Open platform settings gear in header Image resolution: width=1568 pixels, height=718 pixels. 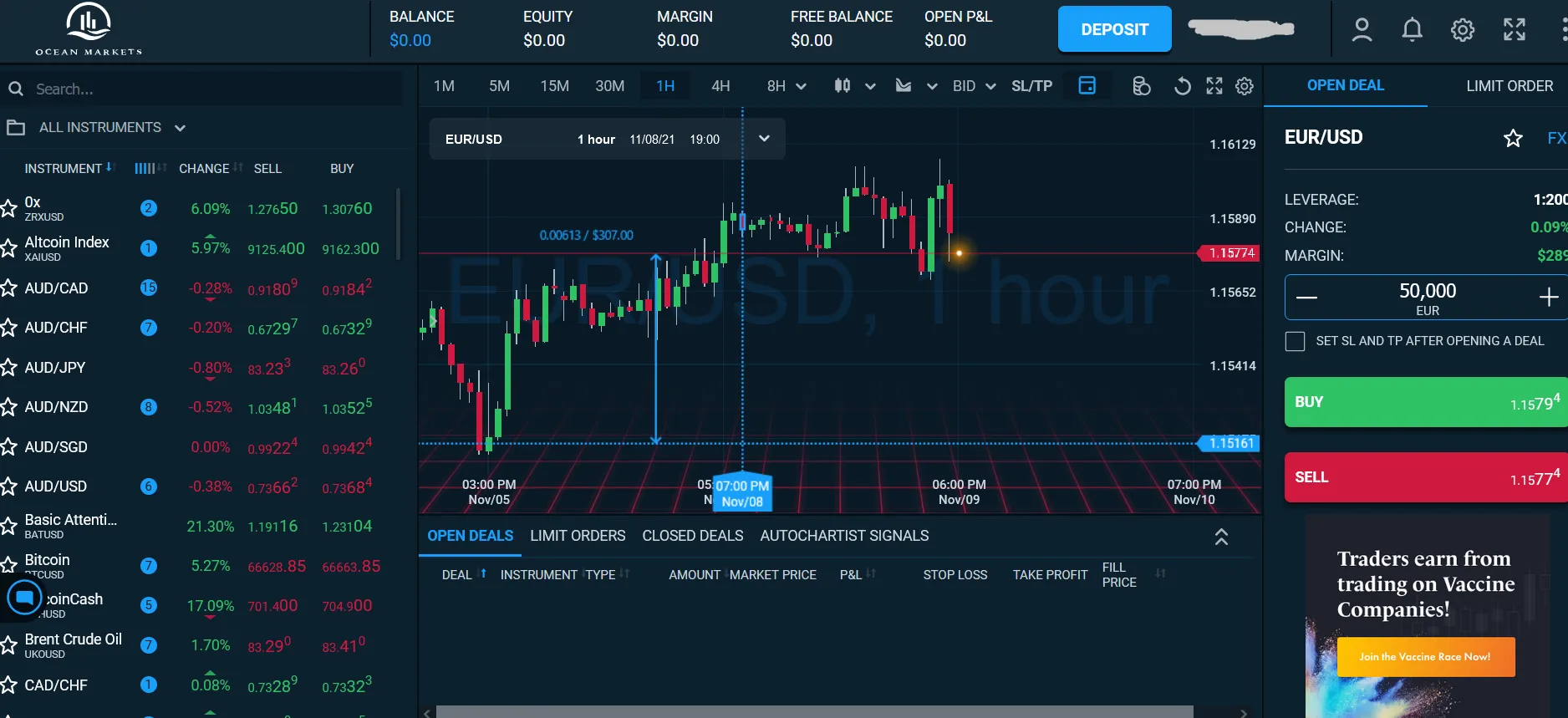[1463, 30]
